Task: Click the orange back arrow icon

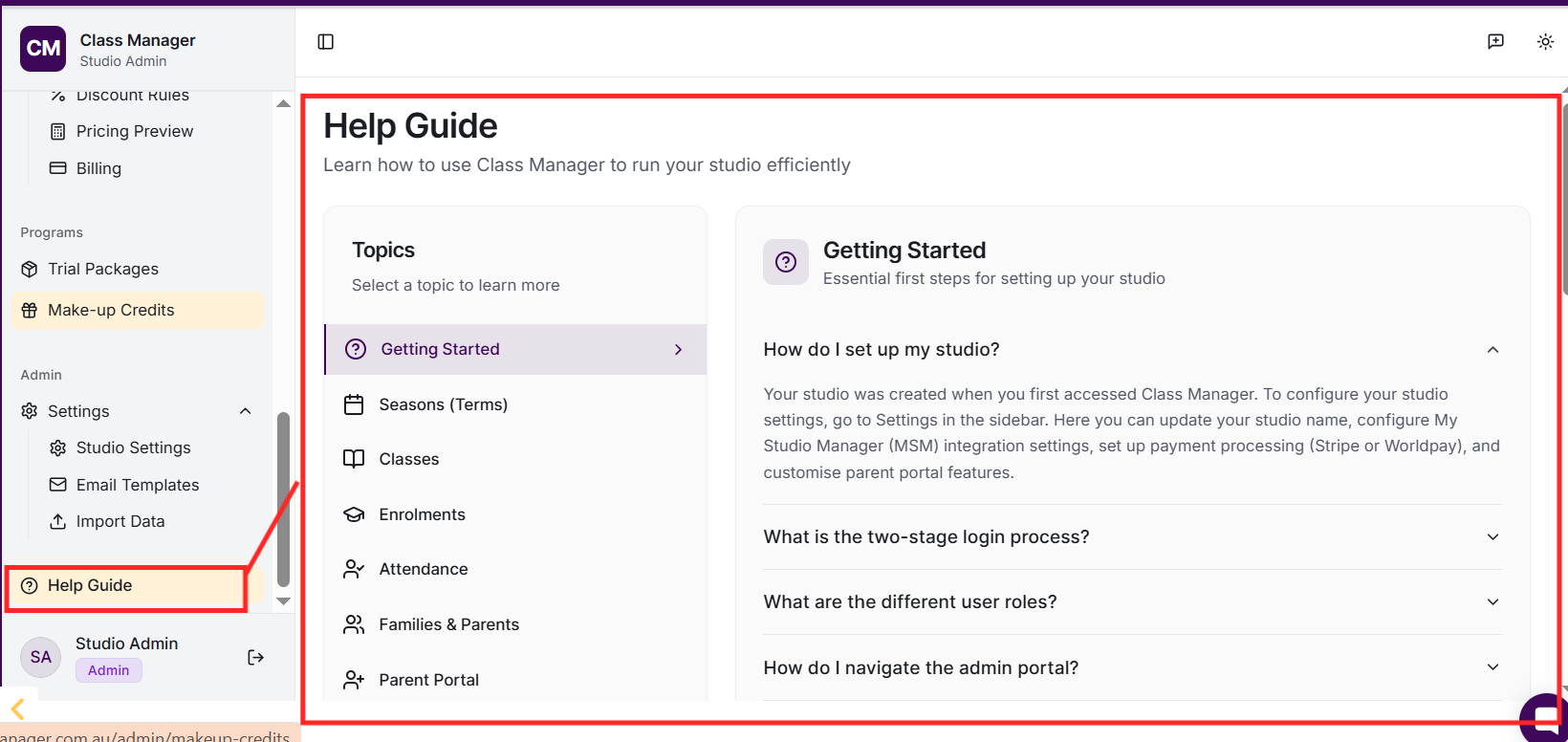Action: (17, 709)
